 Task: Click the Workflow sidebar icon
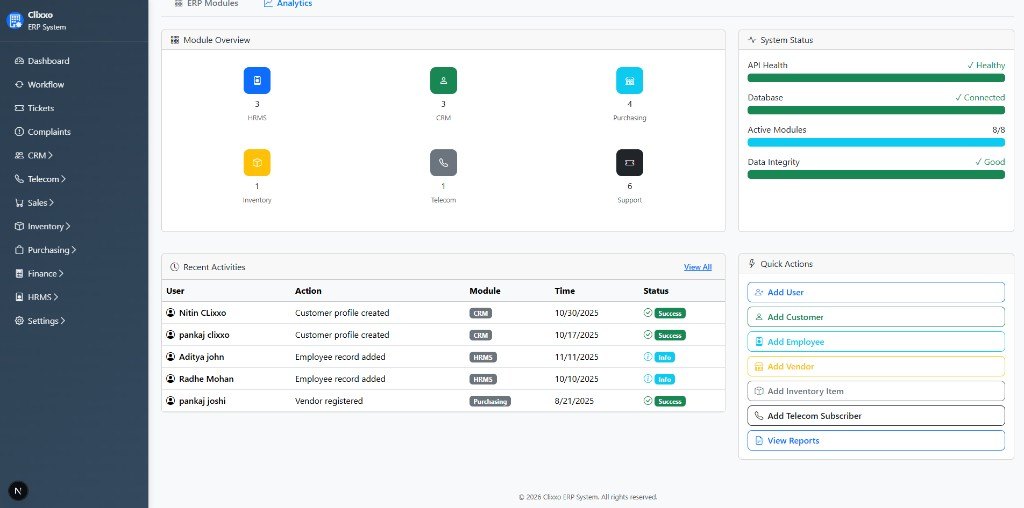pyautogui.click(x=19, y=84)
